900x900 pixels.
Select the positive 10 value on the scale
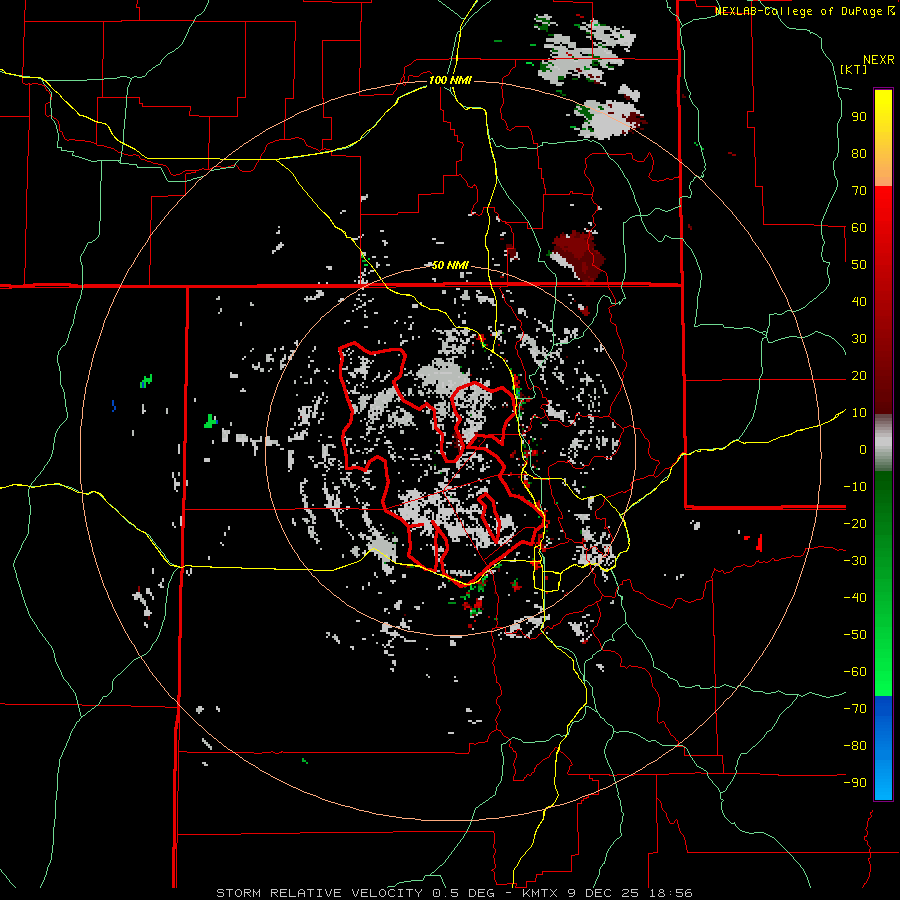(859, 413)
